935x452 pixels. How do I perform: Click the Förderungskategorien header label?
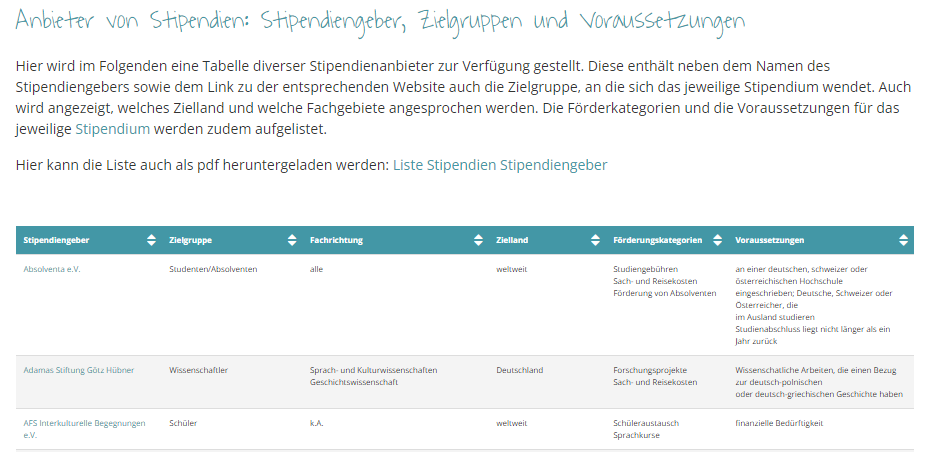click(x=657, y=240)
